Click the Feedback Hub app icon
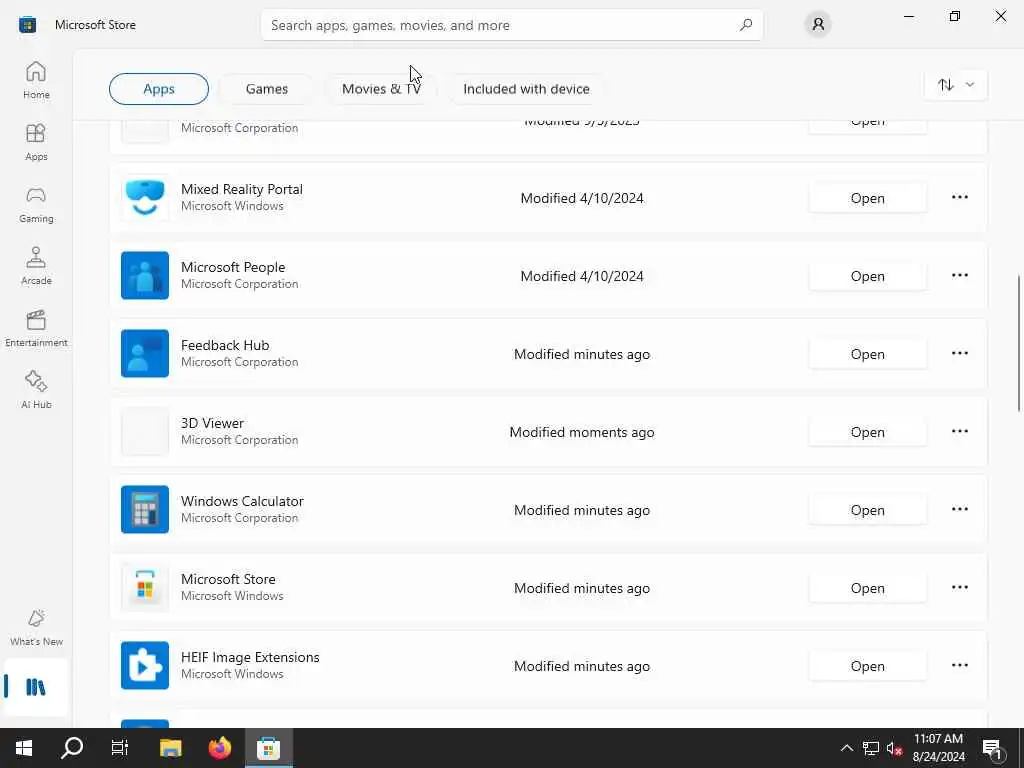The image size is (1024, 768). (145, 353)
